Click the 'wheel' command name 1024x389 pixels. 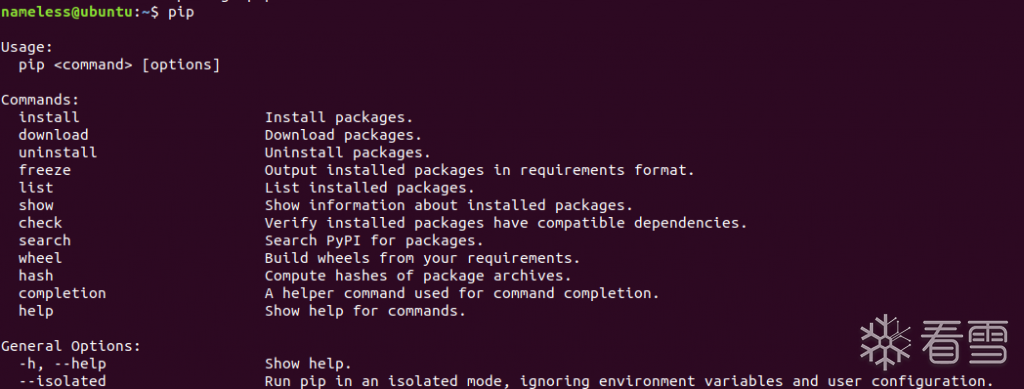click(40, 258)
